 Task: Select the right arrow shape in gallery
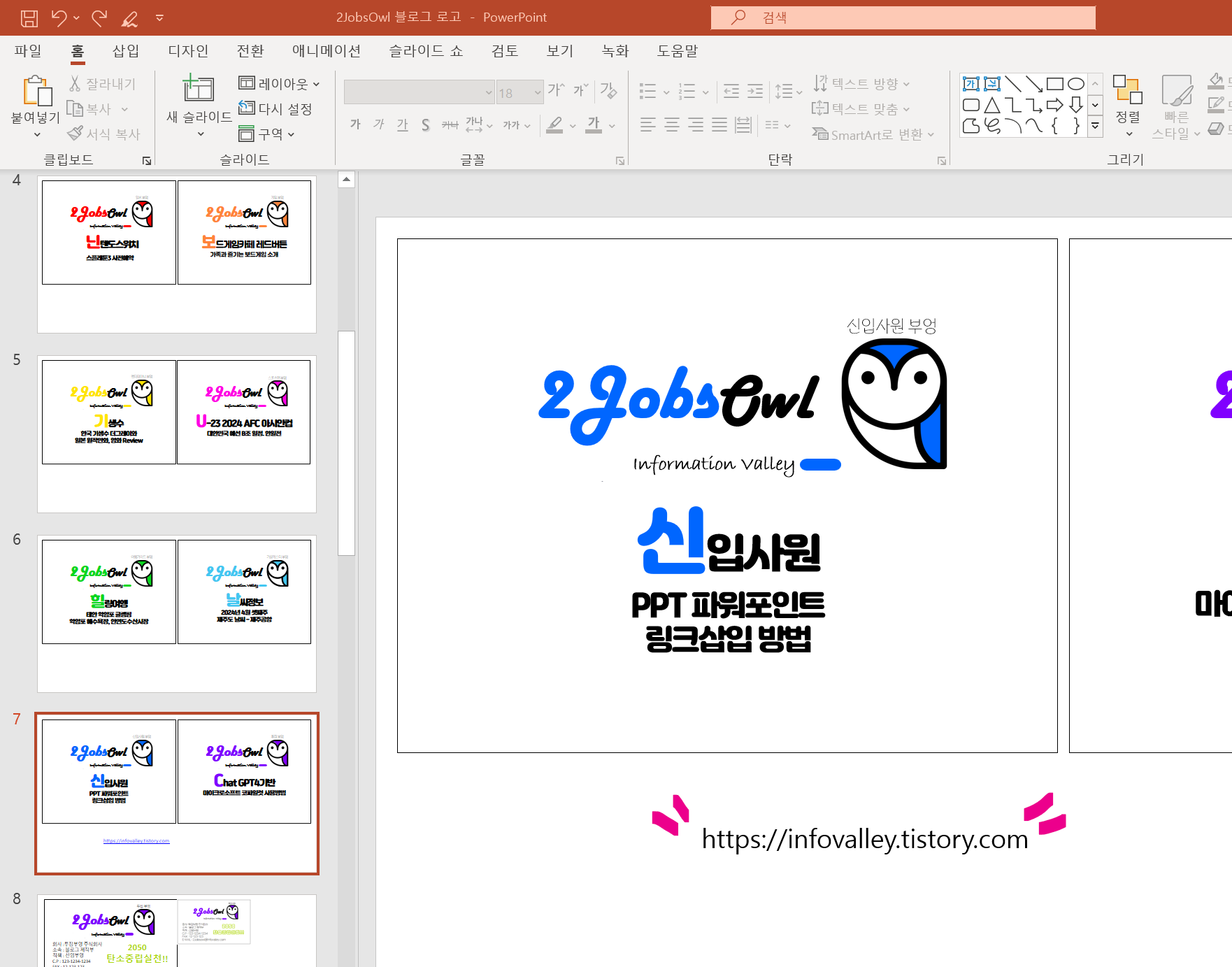coord(1055,105)
